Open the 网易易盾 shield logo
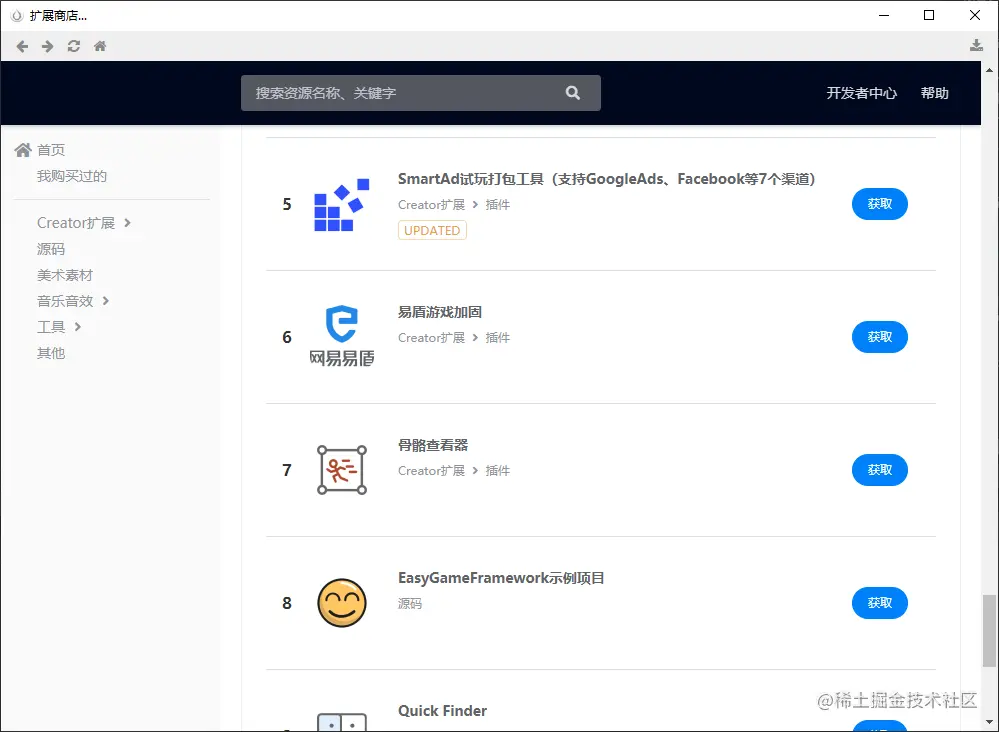The height and width of the screenshot is (732, 999). [x=342, y=336]
